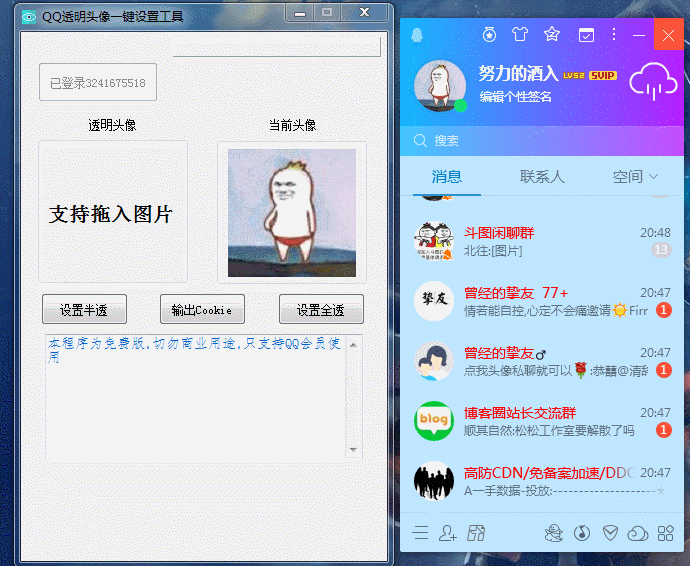Minimize the QQ main panel
This screenshot has width=690, height=566.
pos(639,35)
